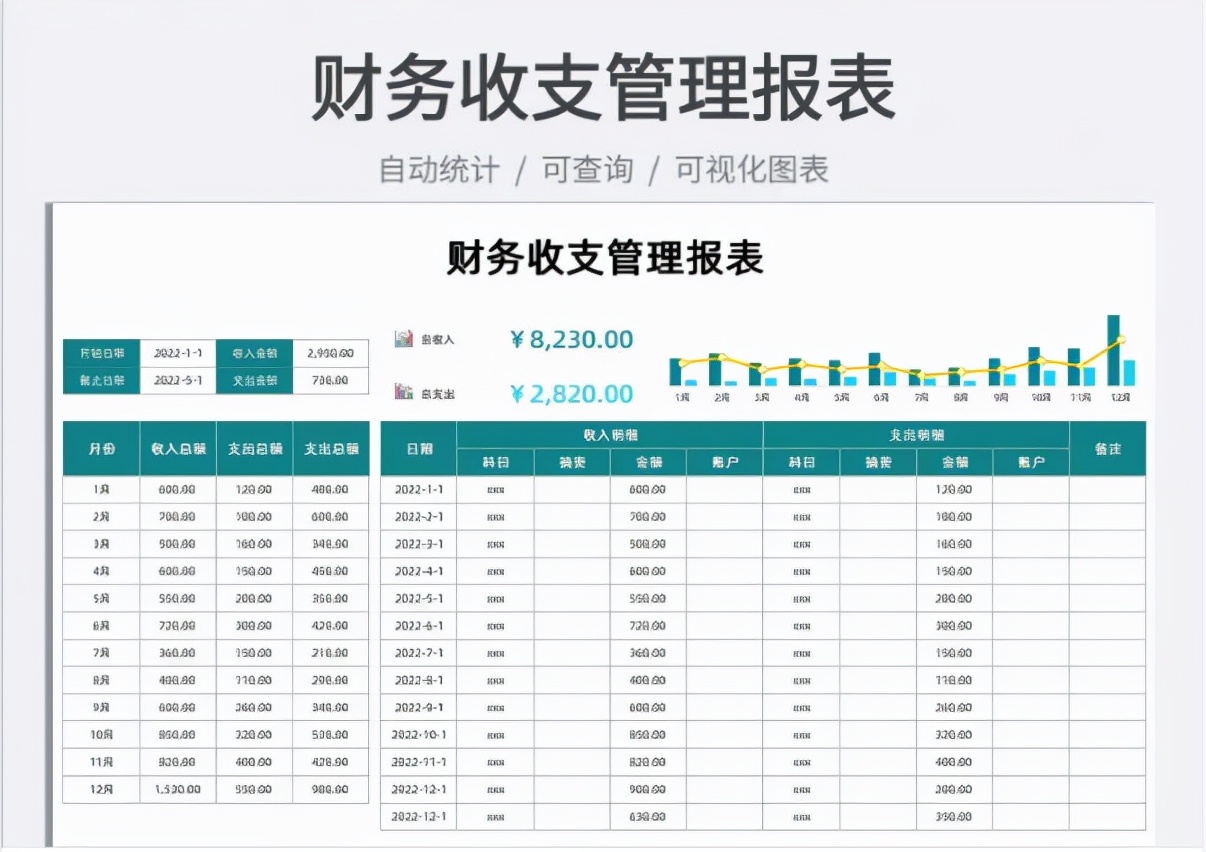Select the ¥8,230.00 total income figure
Image resolution: width=1206 pixels, height=852 pixels.
click(x=570, y=338)
